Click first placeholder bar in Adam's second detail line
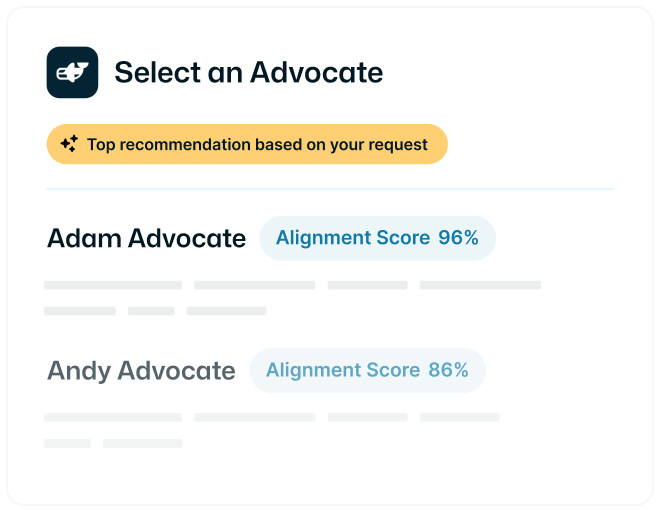The width and height of the screenshot is (659, 511). coord(80,311)
